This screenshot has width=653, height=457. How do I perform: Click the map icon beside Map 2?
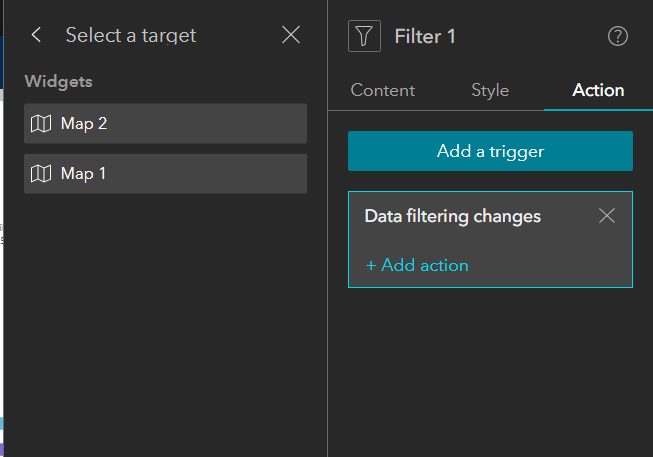point(41,124)
